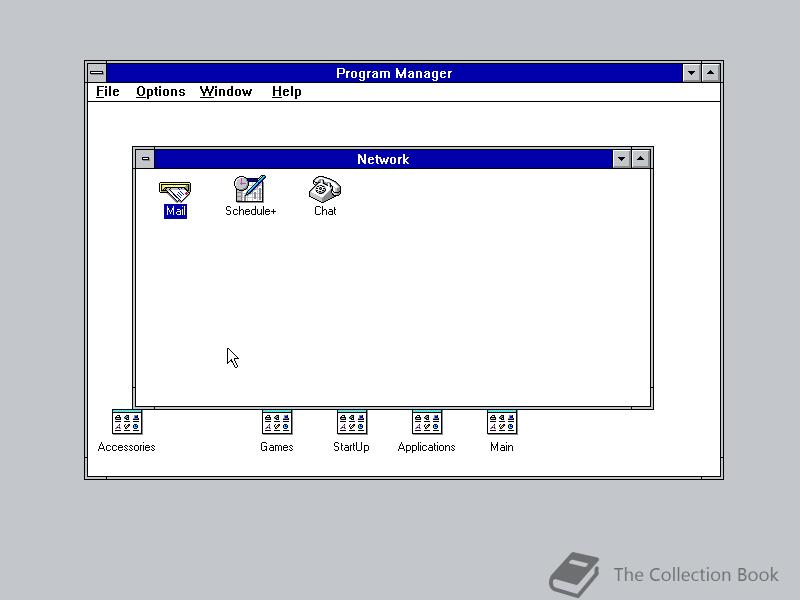This screenshot has height=600, width=800.
Task: Select the Accessories program group icon
Action: [x=127, y=422]
